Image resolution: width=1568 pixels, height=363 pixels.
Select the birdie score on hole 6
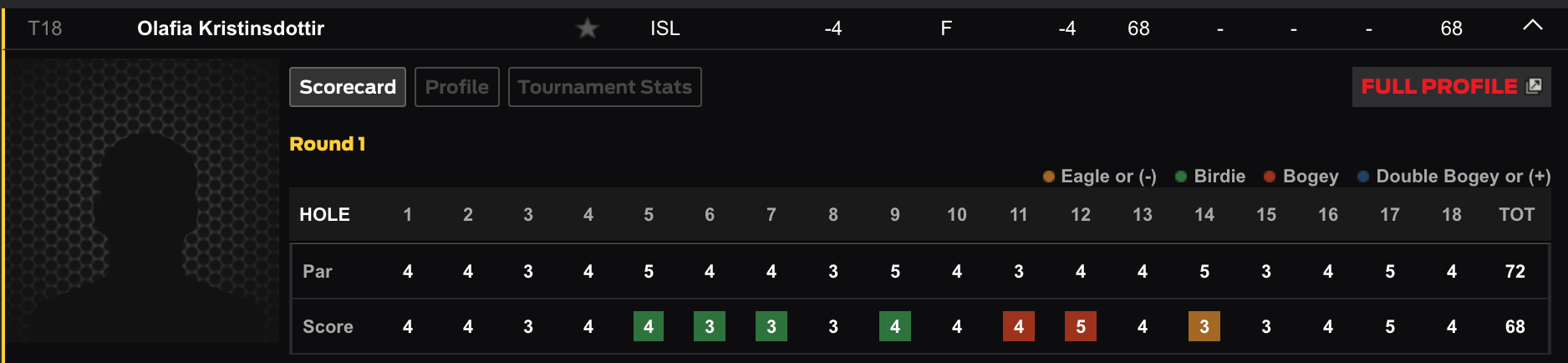tap(710, 326)
